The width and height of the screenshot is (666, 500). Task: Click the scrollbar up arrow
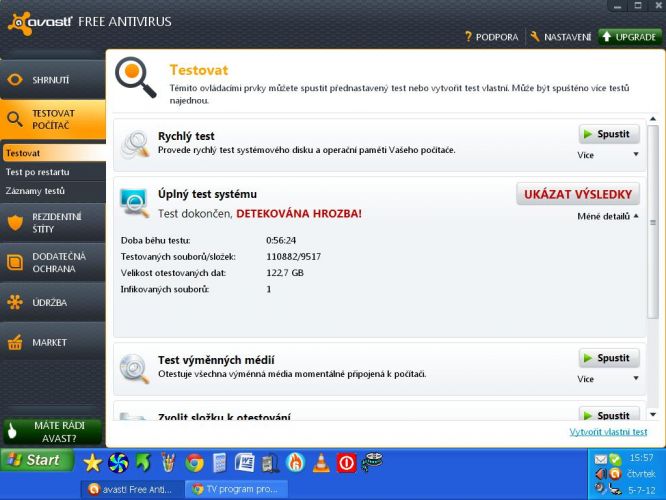click(x=653, y=119)
